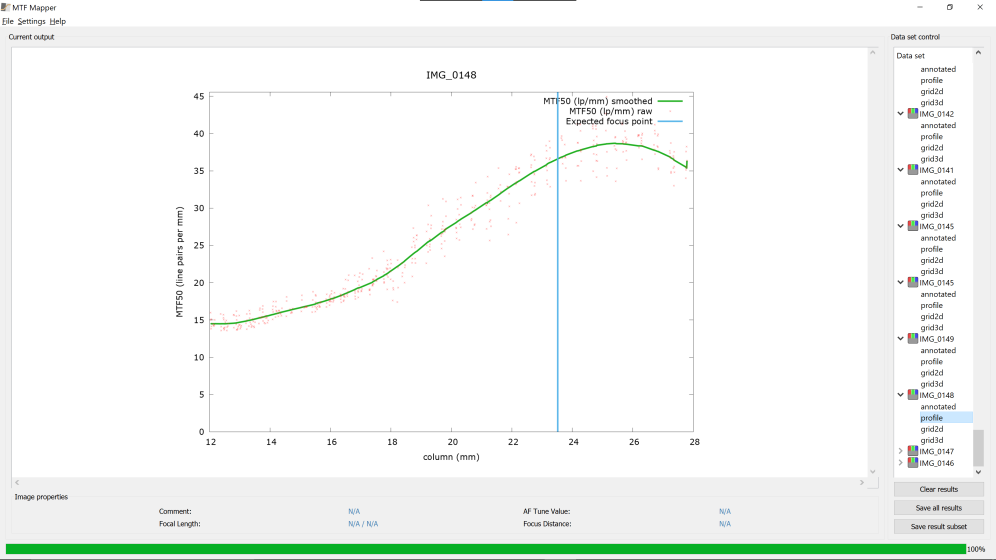Click the data set list scroll-down arrow

point(978,472)
